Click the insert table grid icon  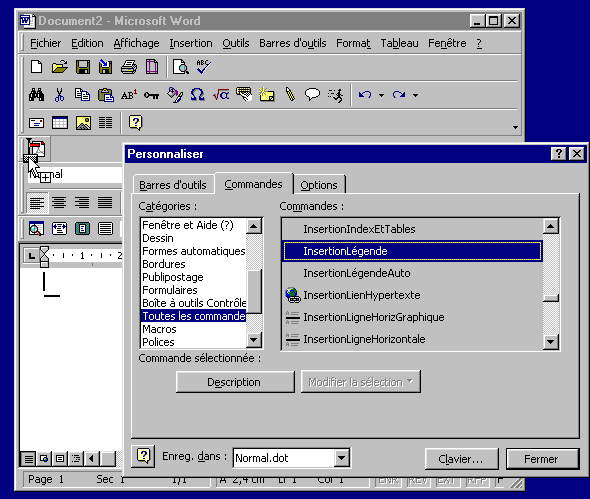point(60,123)
